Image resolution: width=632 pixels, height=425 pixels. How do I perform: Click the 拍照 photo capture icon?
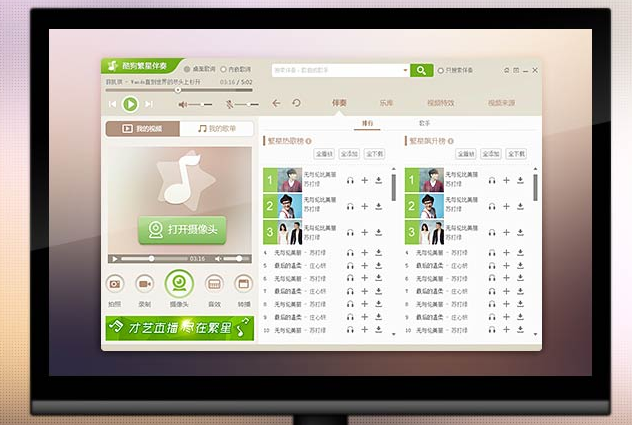(115, 284)
